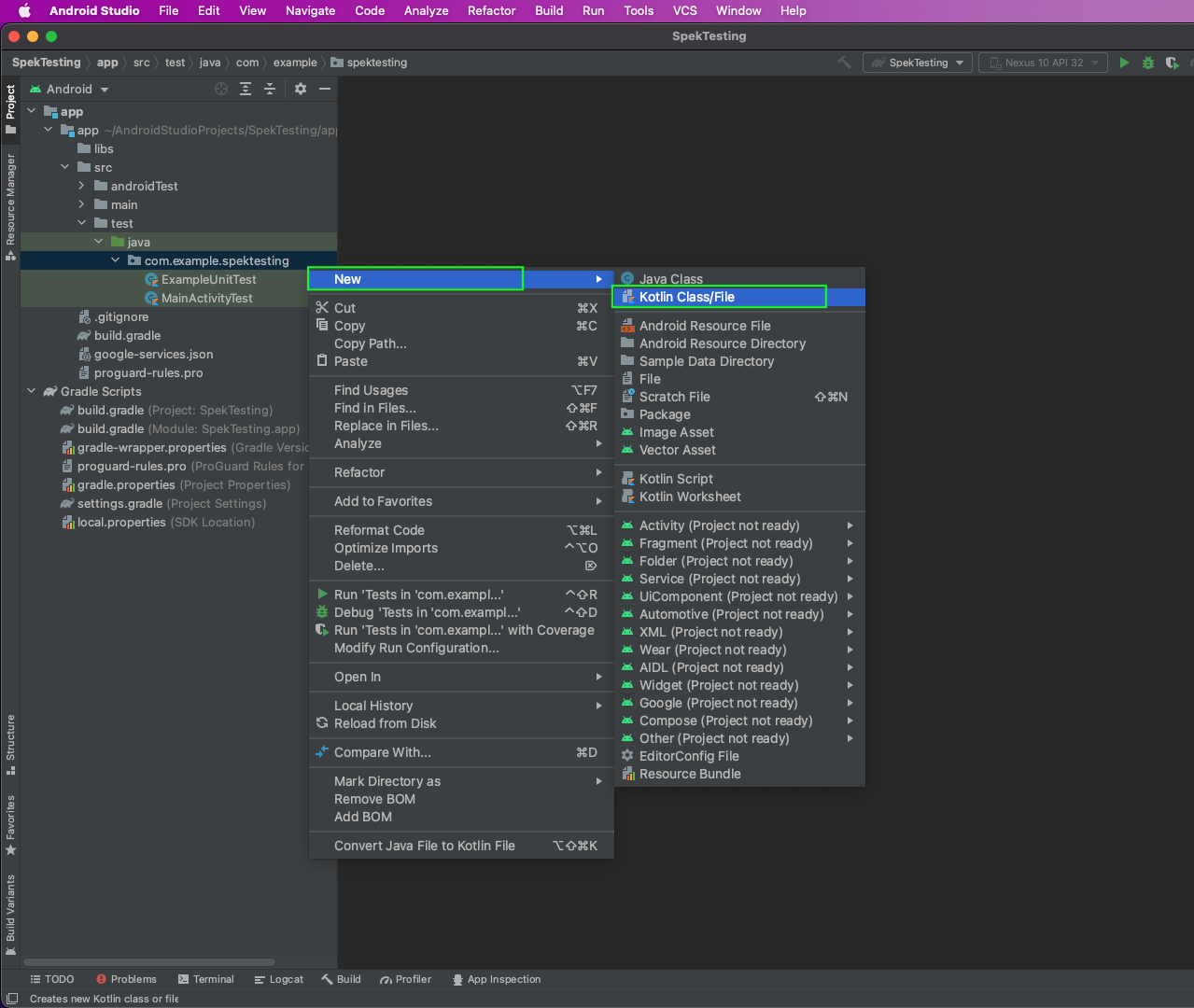This screenshot has height=1008, width=1194.
Task: Select Paste in the context menu
Action: (x=461, y=361)
